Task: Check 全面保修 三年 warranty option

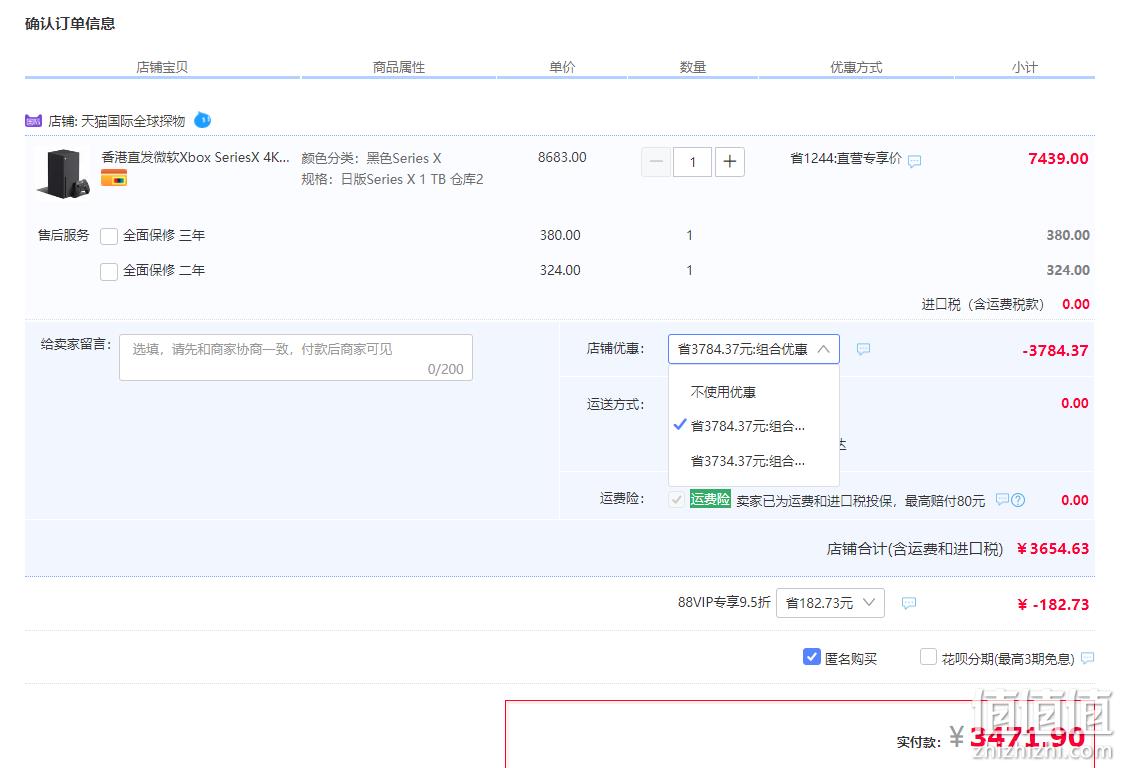Action: pos(109,236)
